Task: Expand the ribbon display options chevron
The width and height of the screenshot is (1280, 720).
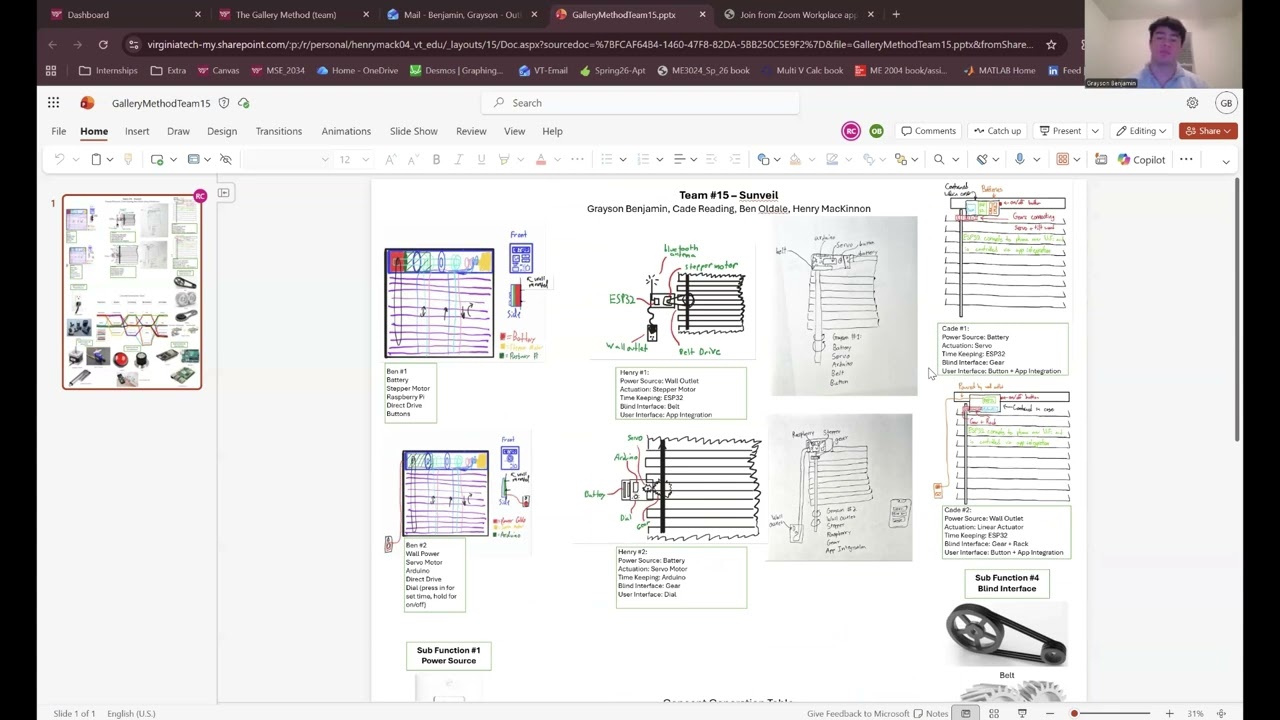Action: coord(1225,161)
